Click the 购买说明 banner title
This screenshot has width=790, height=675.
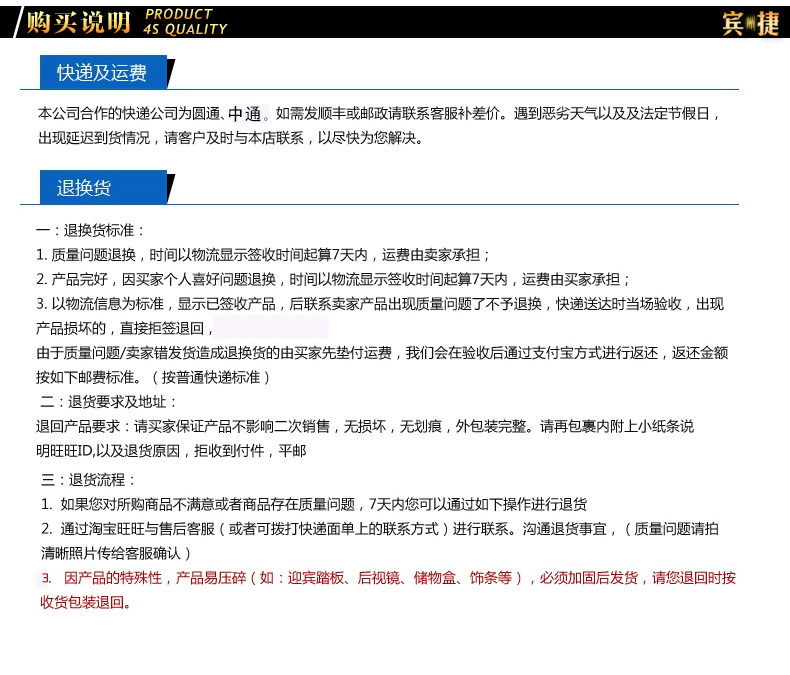(x=78, y=23)
